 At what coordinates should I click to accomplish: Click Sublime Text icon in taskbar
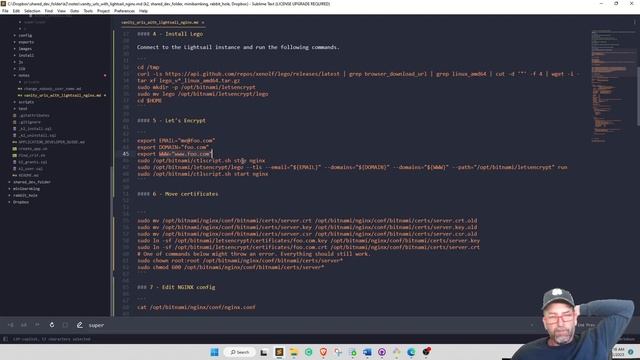279,352
